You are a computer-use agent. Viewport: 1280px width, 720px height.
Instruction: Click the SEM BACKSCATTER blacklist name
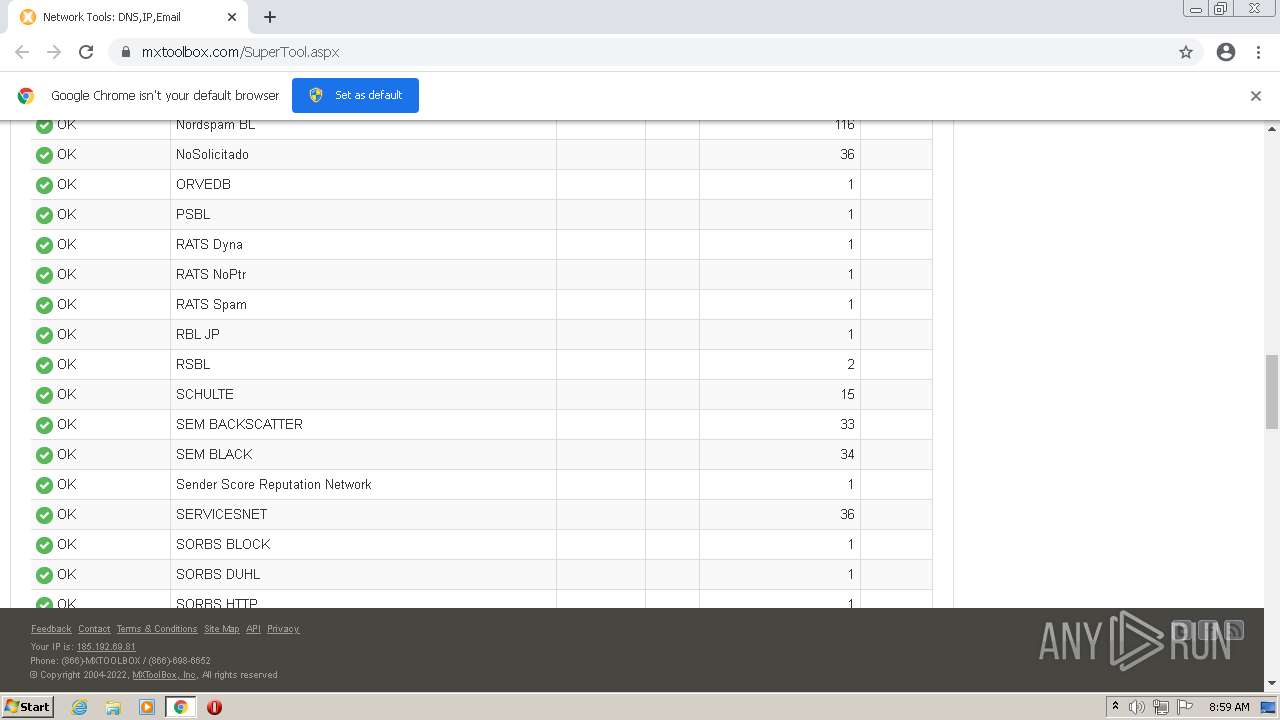point(239,425)
